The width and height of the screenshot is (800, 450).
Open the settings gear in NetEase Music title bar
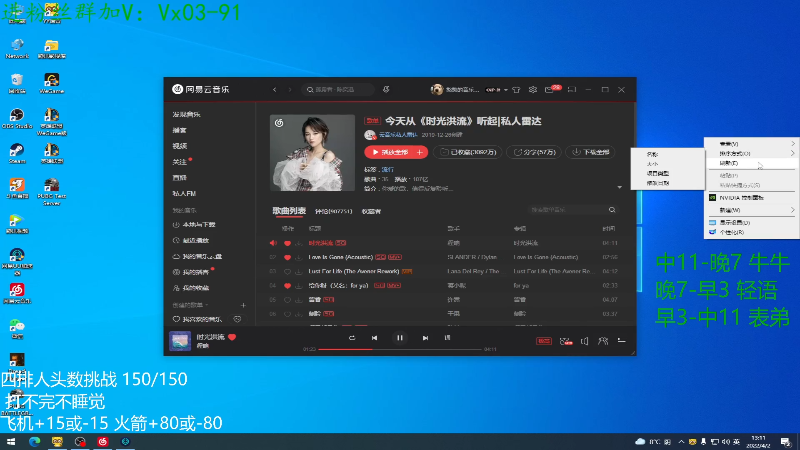pyautogui.click(x=533, y=89)
